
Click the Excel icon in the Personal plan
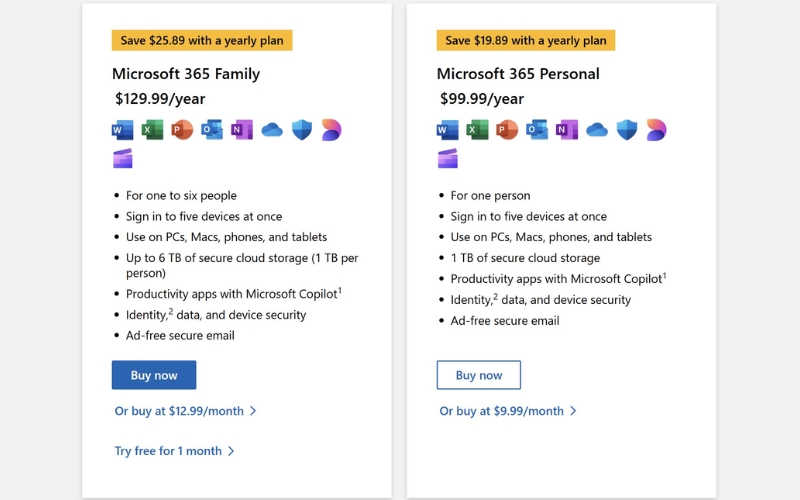477,130
